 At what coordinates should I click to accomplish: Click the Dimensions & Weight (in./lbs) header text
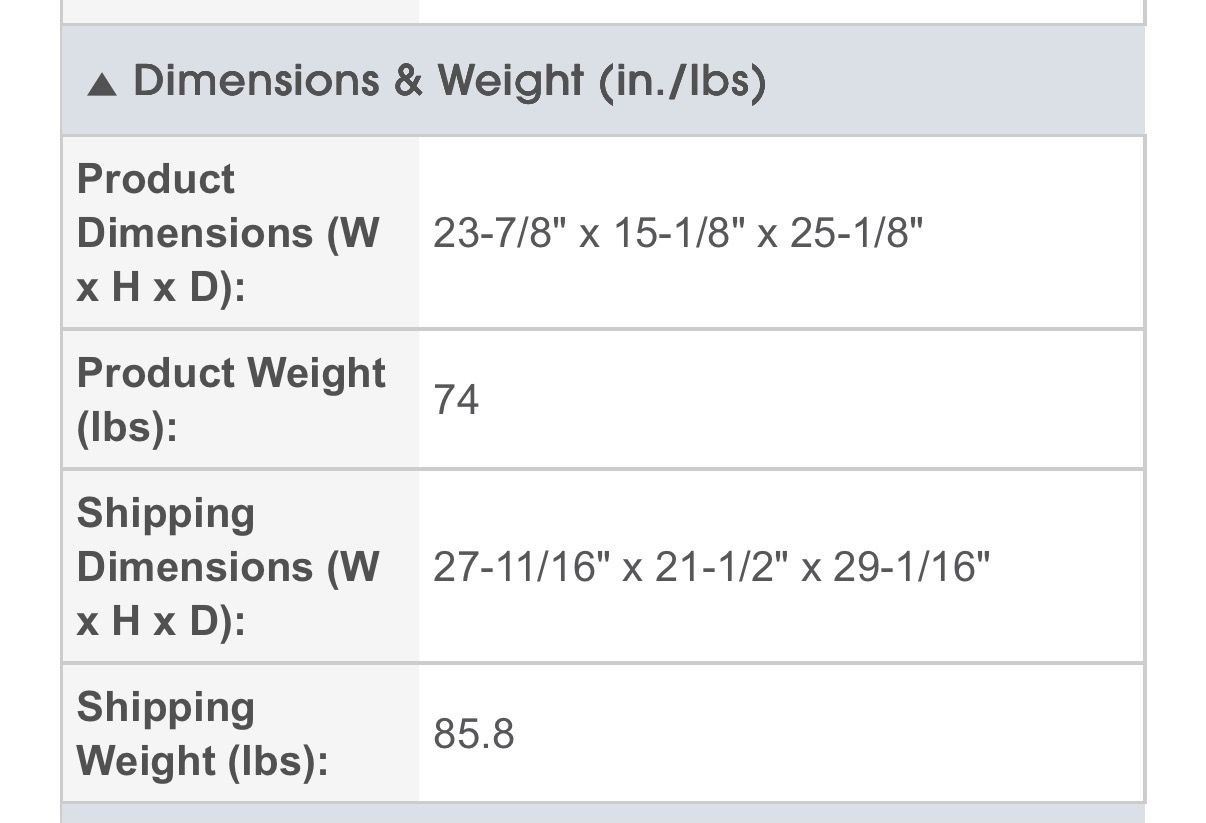(x=449, y=81)
